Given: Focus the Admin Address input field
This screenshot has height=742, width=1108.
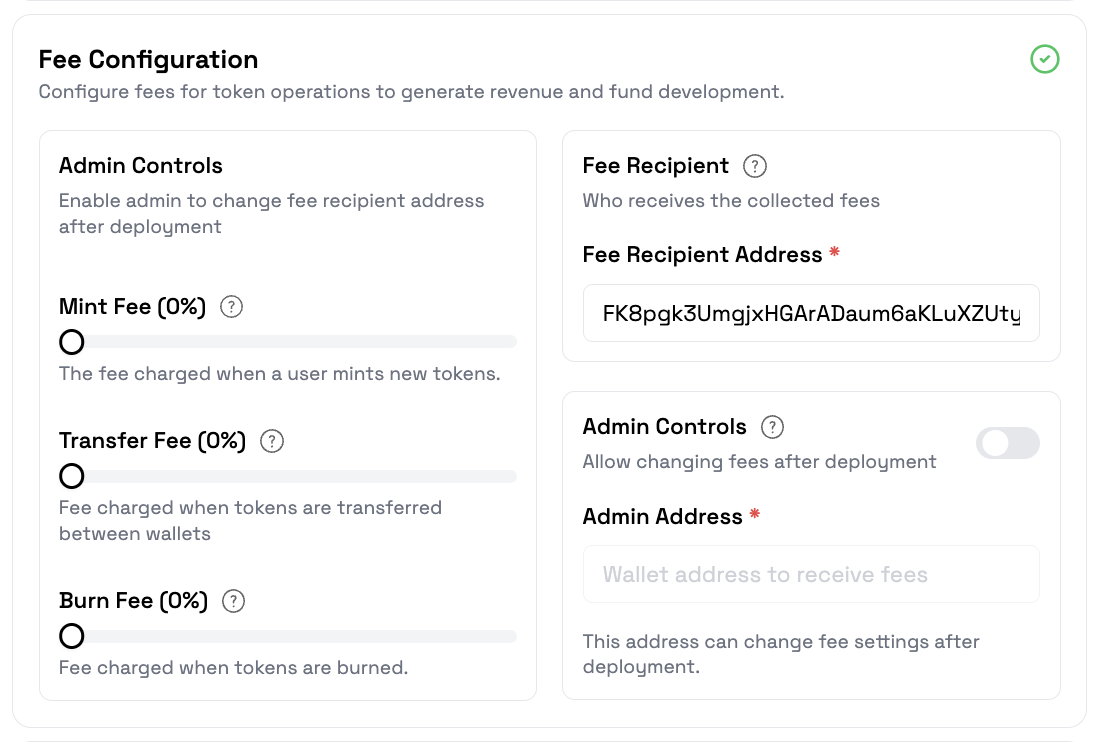Looking at the screenshot, I should tap(811, 574).
